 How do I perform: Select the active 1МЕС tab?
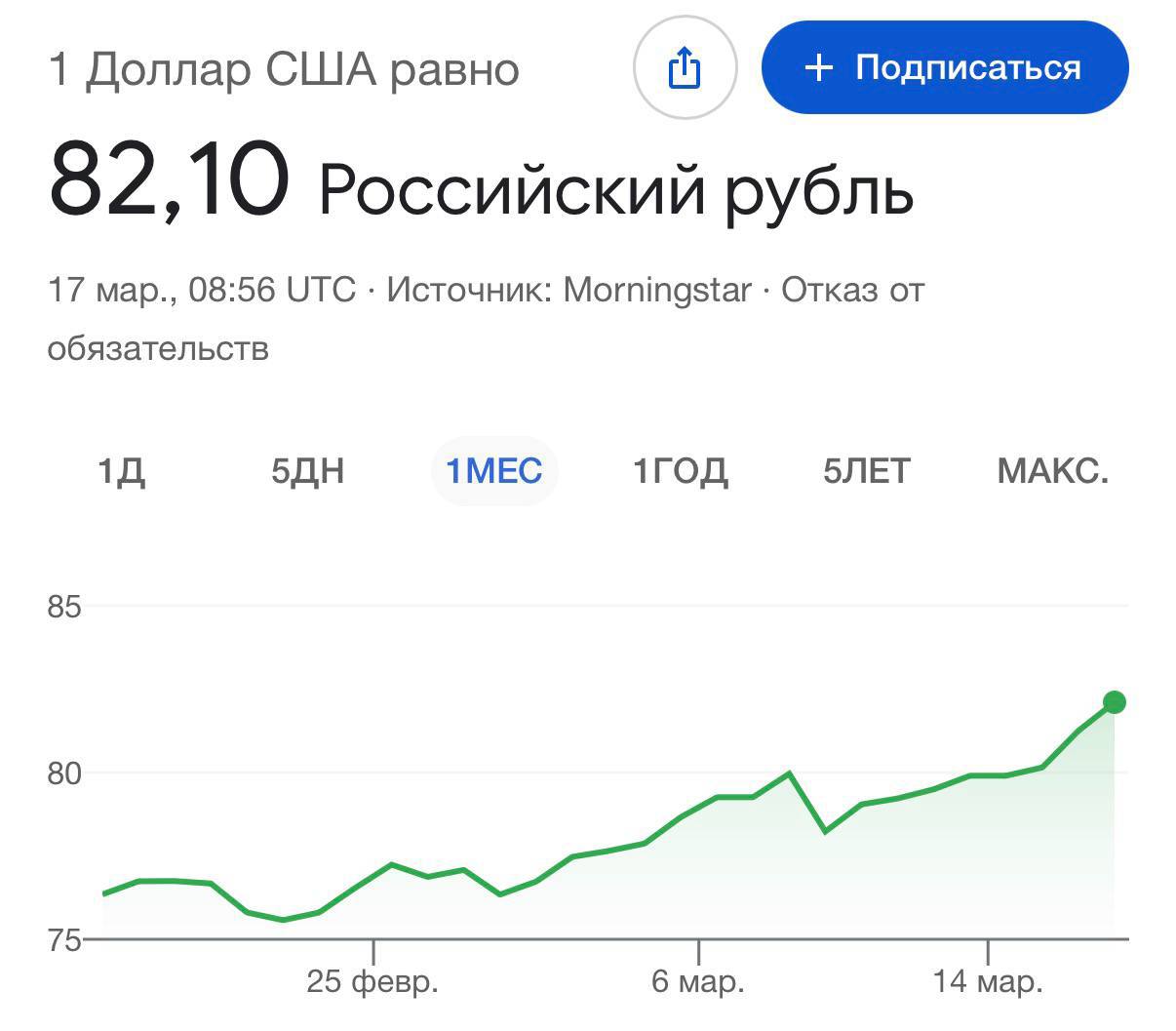[493, 471]
